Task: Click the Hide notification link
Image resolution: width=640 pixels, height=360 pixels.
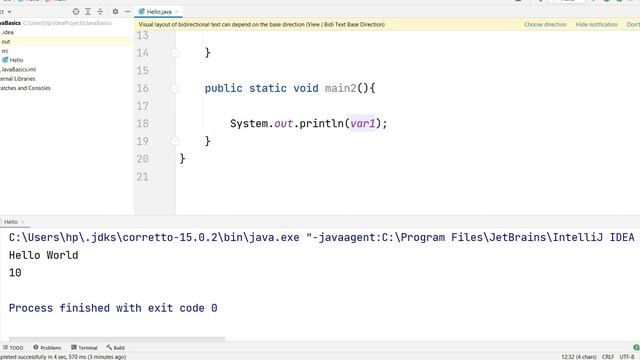Action: [x=596, y=24]
